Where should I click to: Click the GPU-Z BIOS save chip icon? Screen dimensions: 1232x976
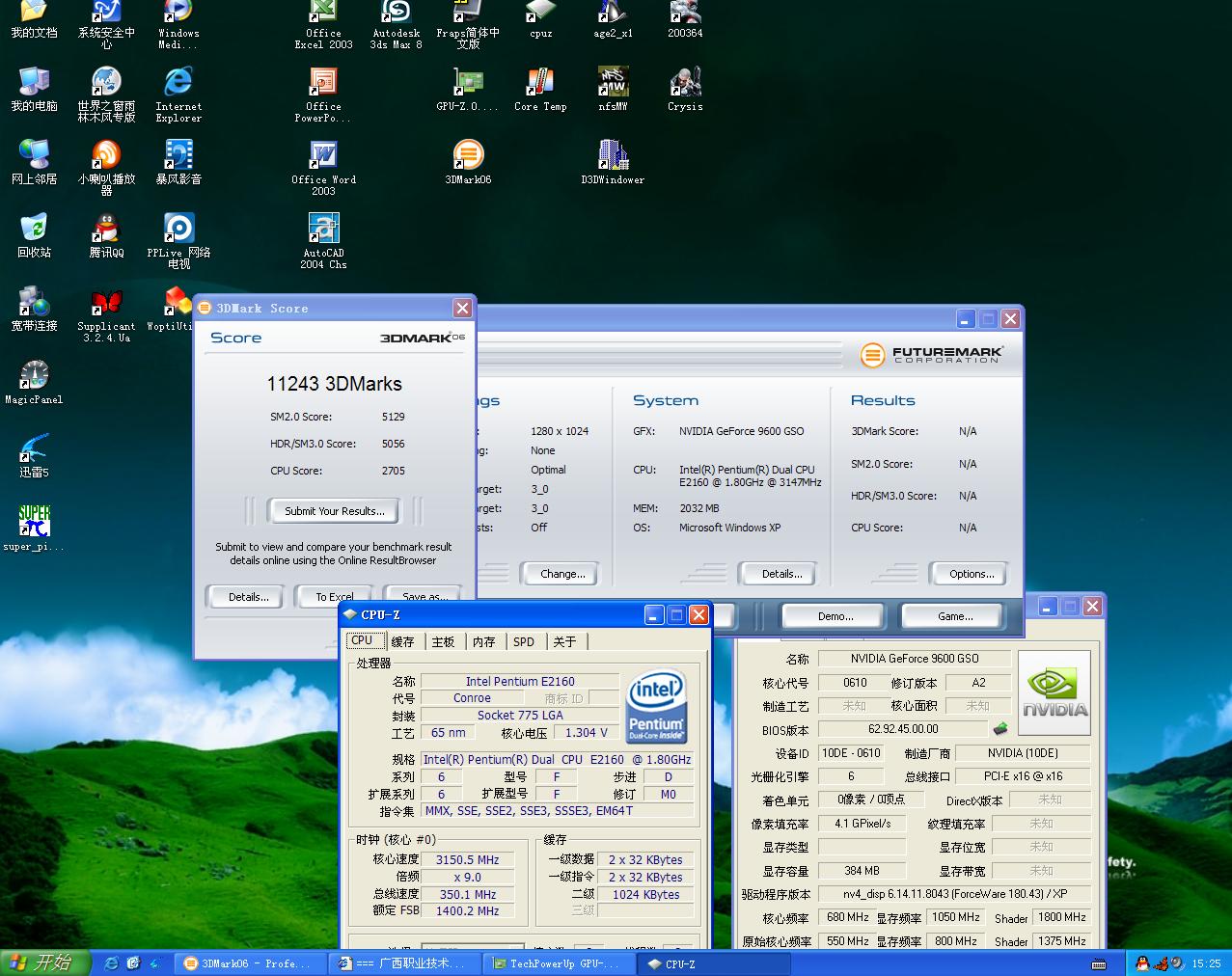point(1000,729)
